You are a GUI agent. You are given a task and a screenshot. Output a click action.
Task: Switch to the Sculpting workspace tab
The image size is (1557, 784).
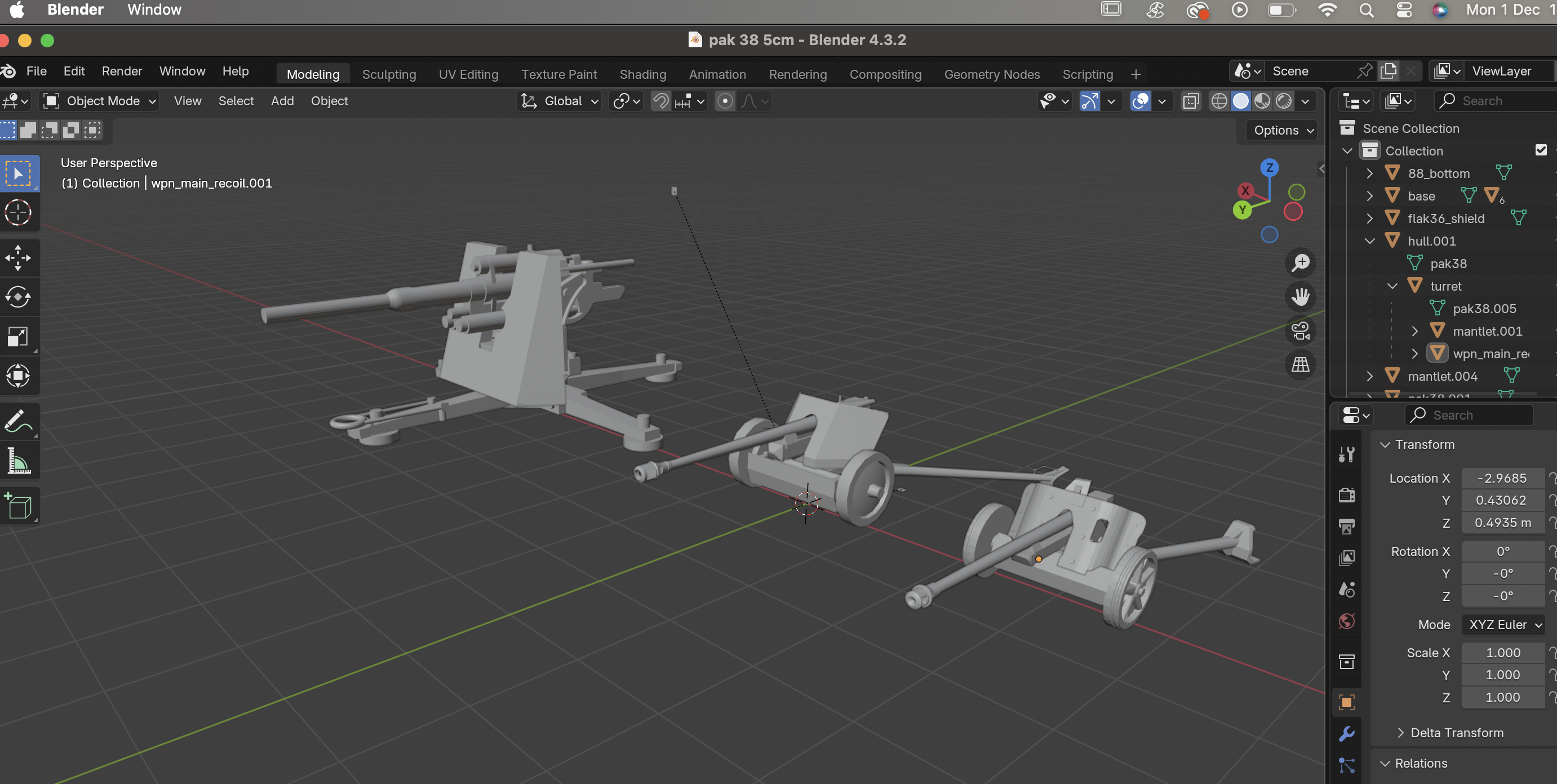pos(389,74)
